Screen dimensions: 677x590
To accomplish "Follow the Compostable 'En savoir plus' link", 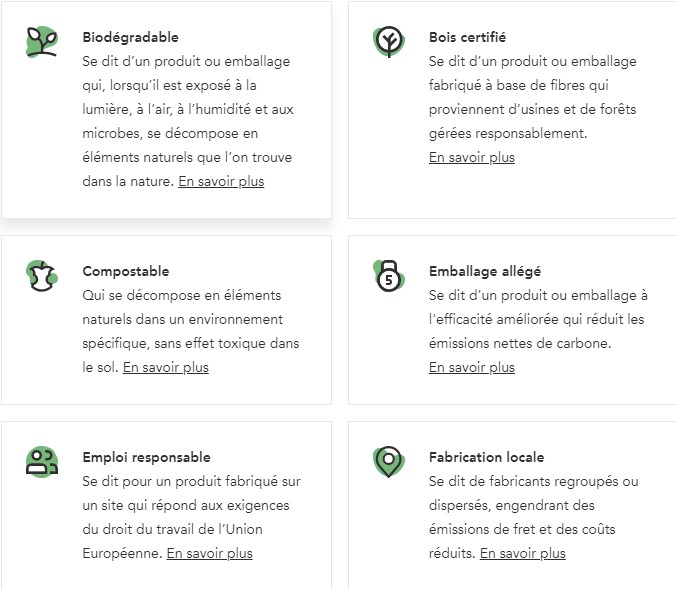I will (x=166, y=368).
